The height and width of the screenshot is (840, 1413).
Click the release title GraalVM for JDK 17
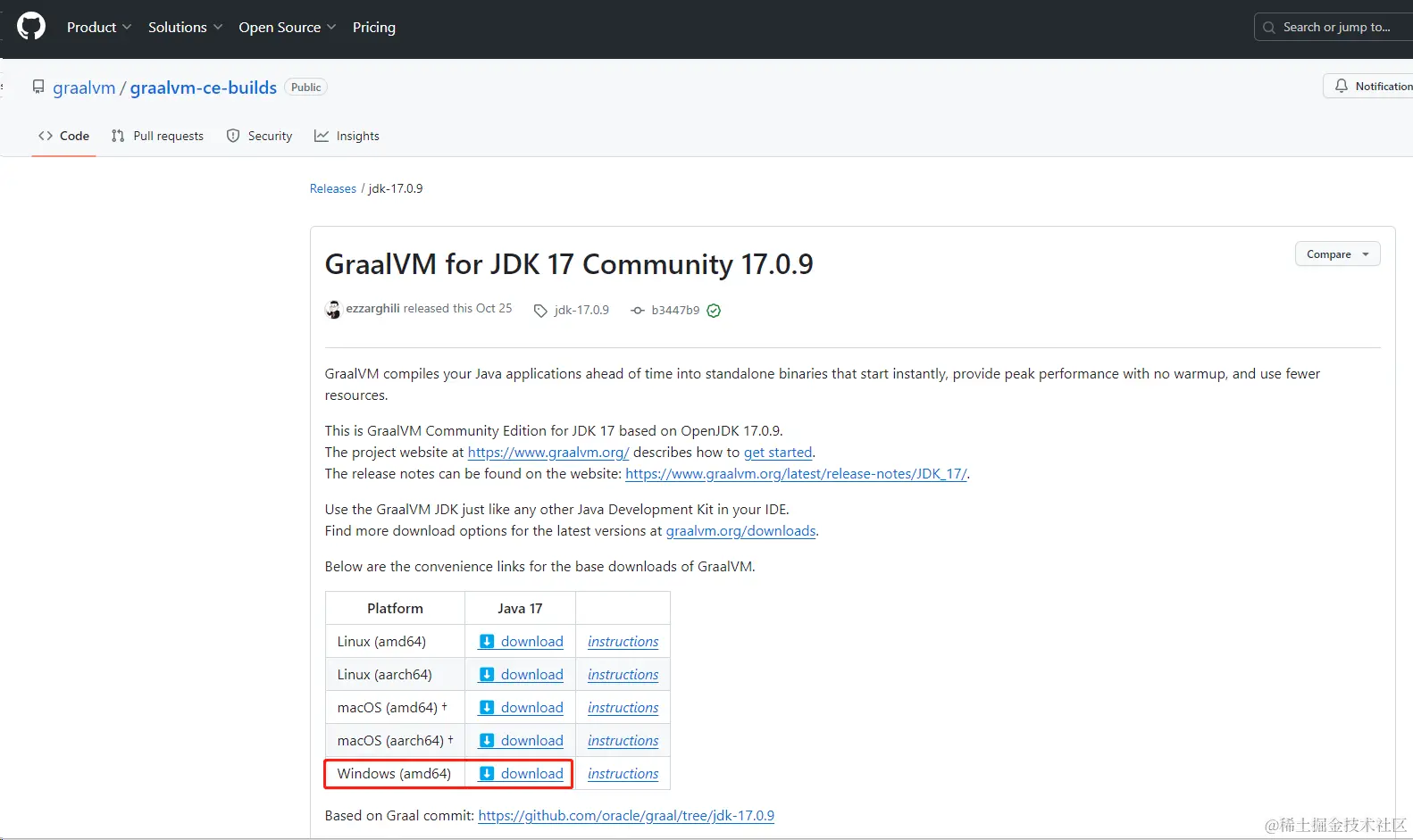point(569,264)
